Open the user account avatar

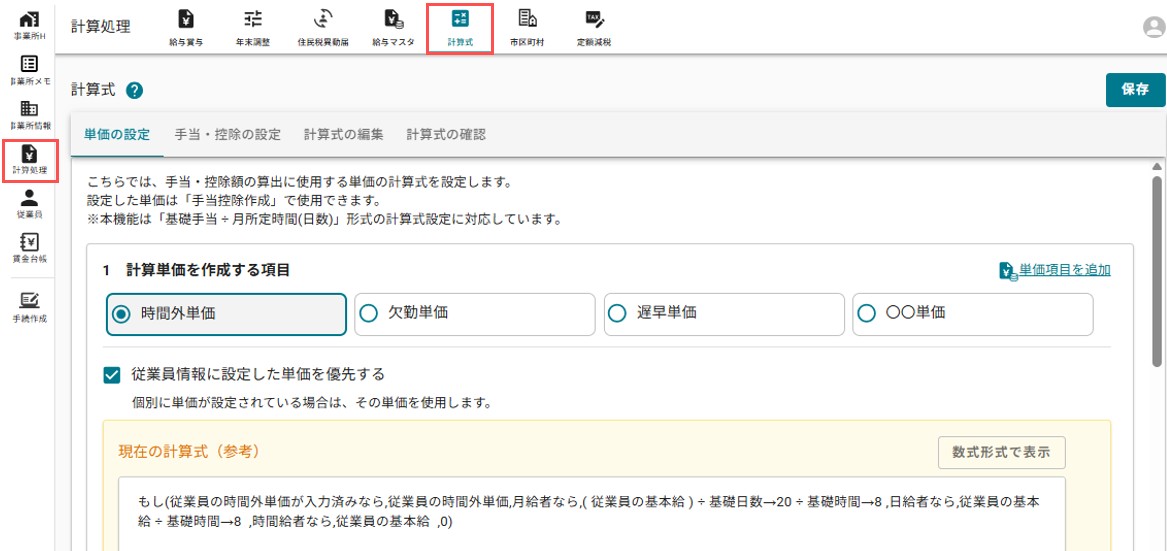(1154, 28)
